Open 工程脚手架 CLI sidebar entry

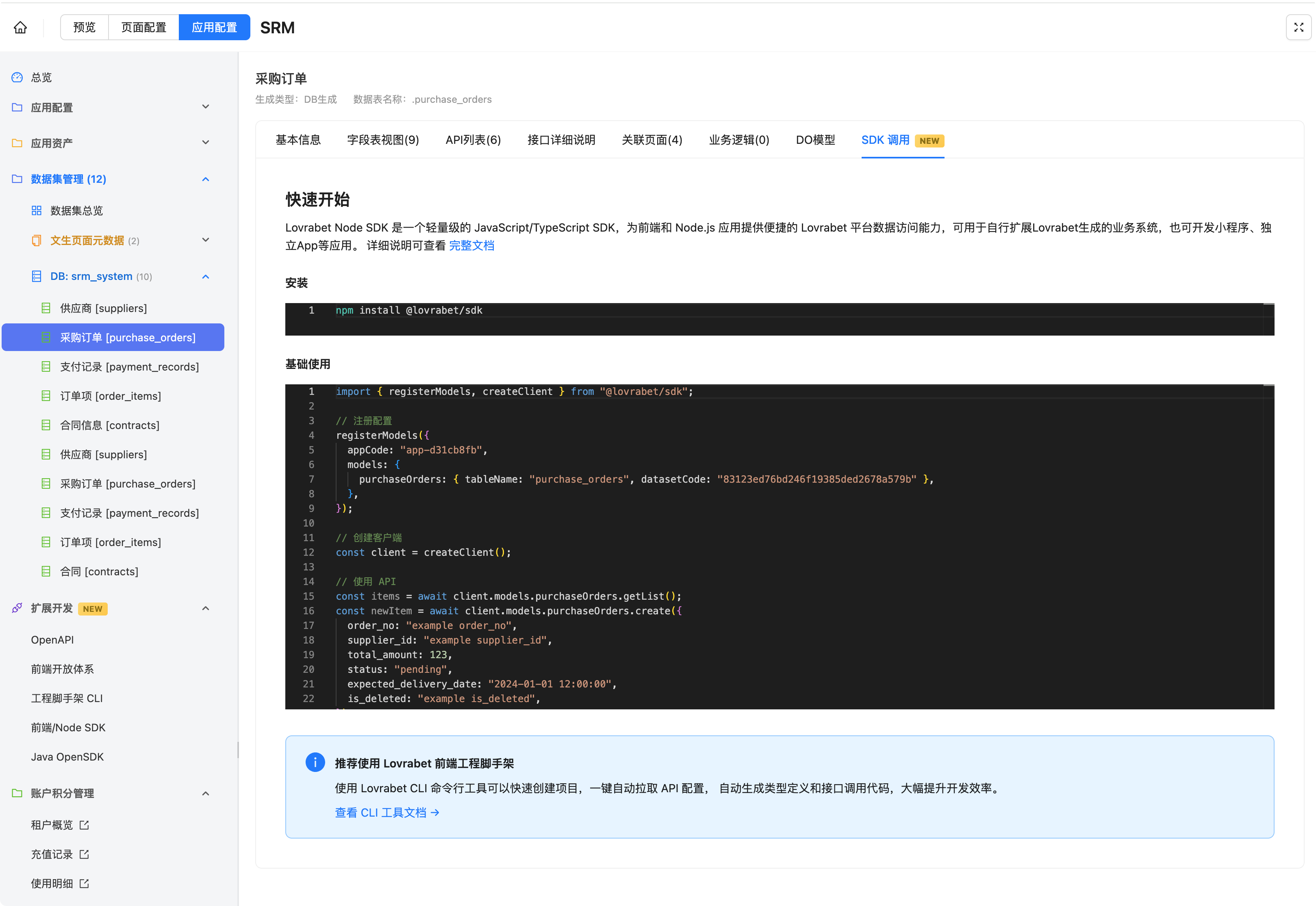[x=67, y=698]
